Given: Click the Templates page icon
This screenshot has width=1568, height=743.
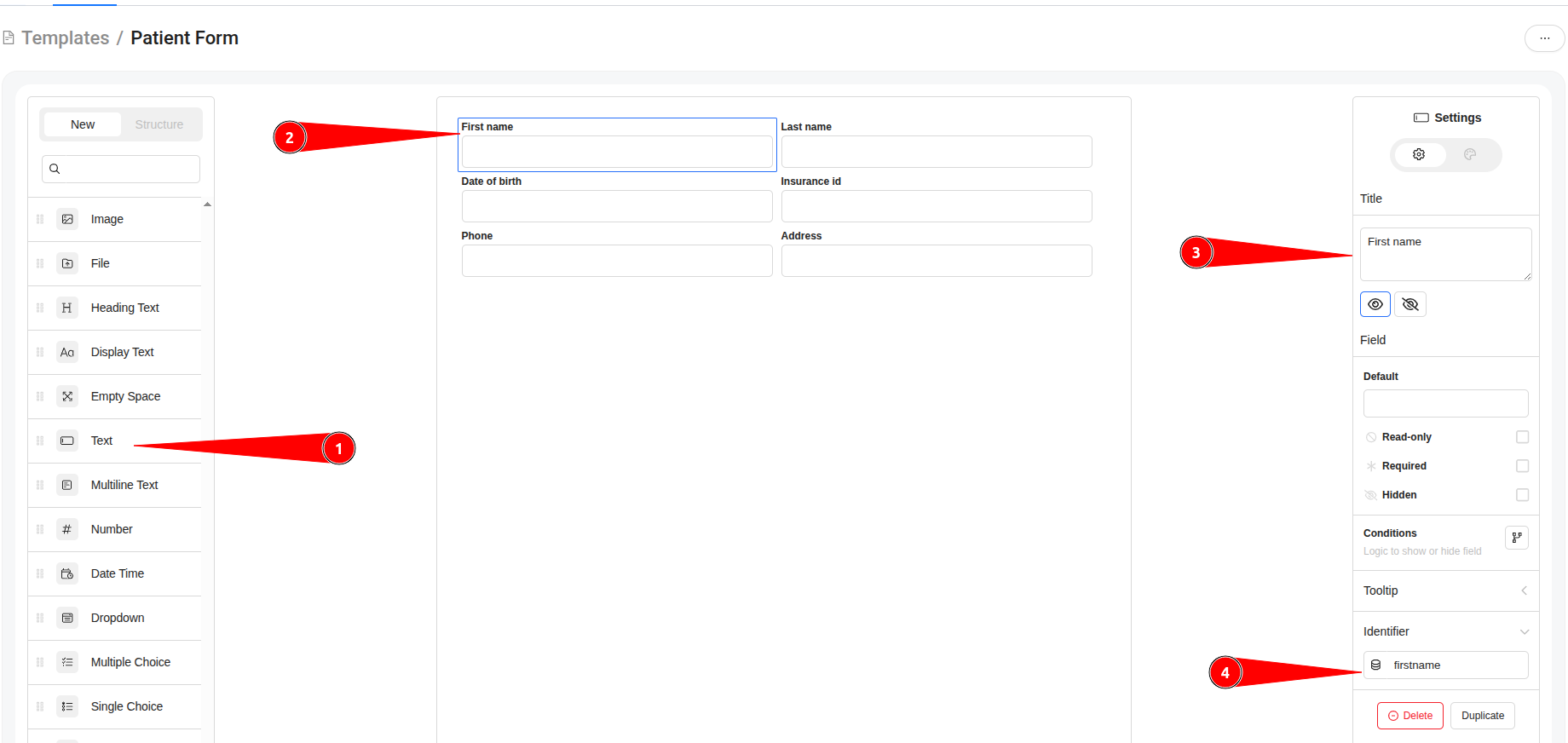Looking at the screenshot, I should (9, 37).
